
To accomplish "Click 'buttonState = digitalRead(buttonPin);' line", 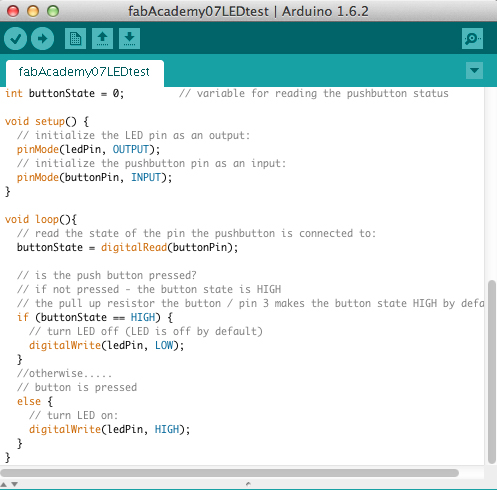I will click(x=127, y=247).
